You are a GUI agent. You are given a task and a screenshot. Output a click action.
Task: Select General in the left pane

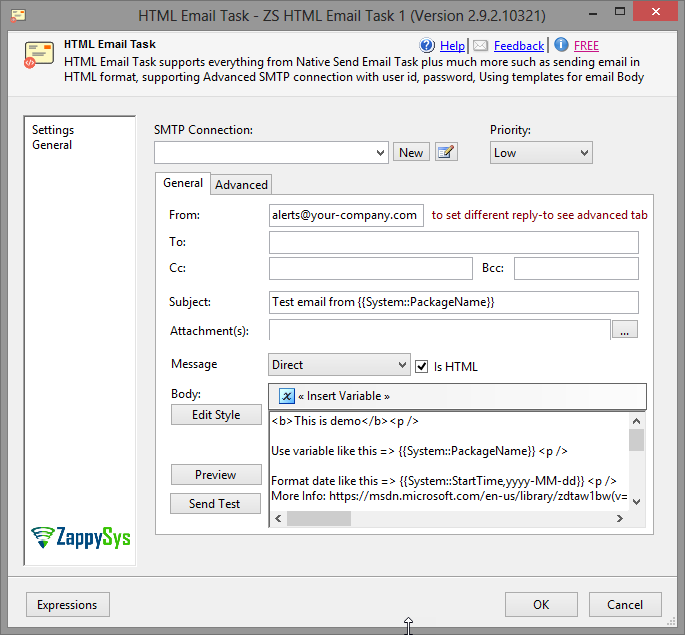(52, 145)
